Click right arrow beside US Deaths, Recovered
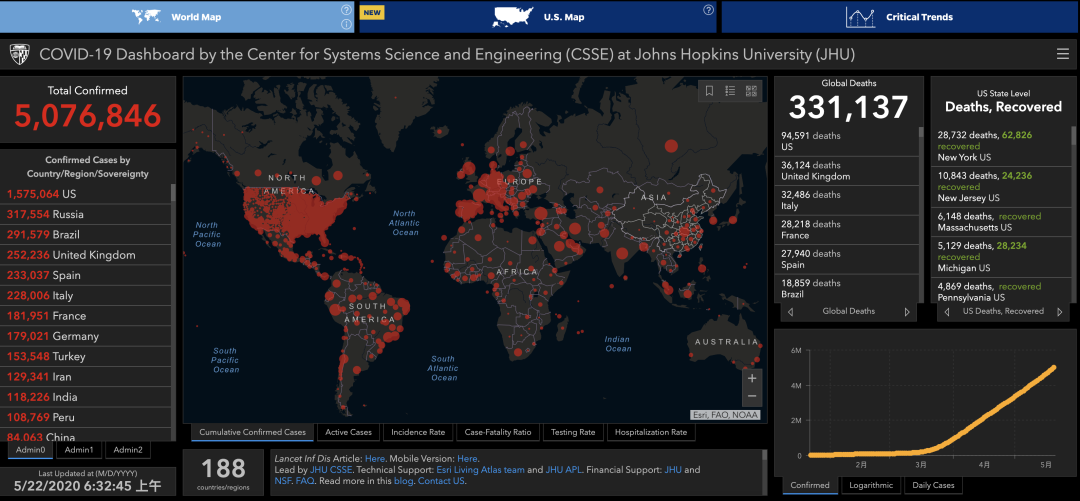The width and height of the screenshot is (1080, 501). [x=1059, y=311]
